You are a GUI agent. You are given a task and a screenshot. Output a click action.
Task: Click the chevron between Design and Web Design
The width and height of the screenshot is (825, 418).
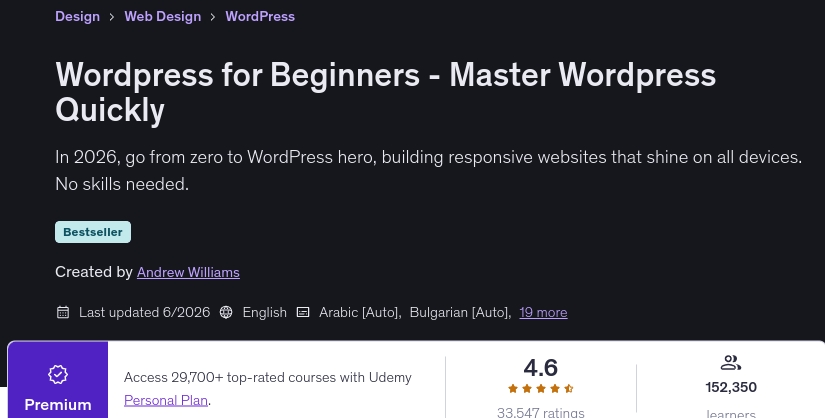click(x=112, y=17)
